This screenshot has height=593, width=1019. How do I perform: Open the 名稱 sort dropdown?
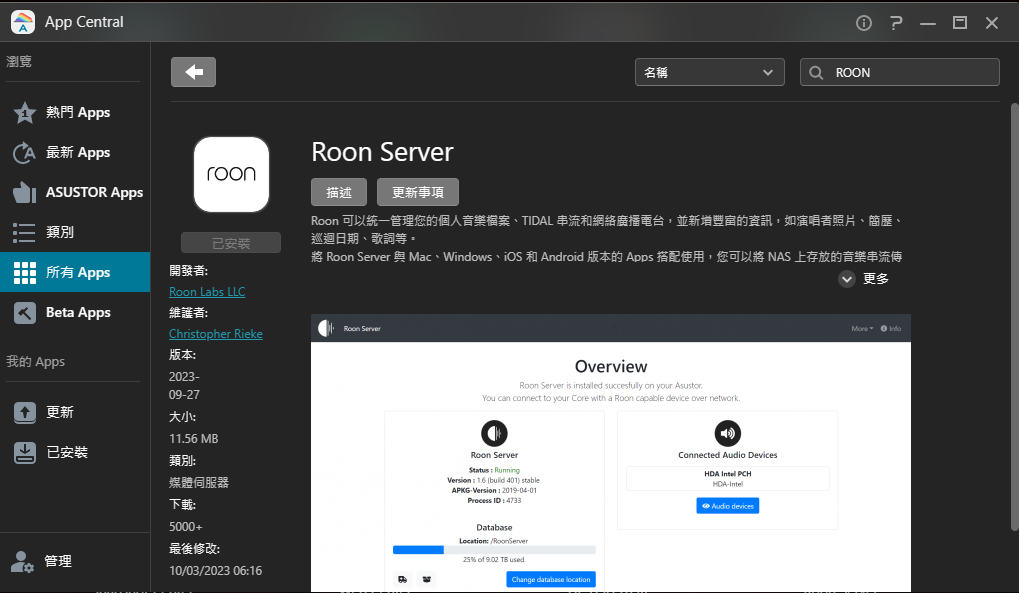click(x=709, y=72)
